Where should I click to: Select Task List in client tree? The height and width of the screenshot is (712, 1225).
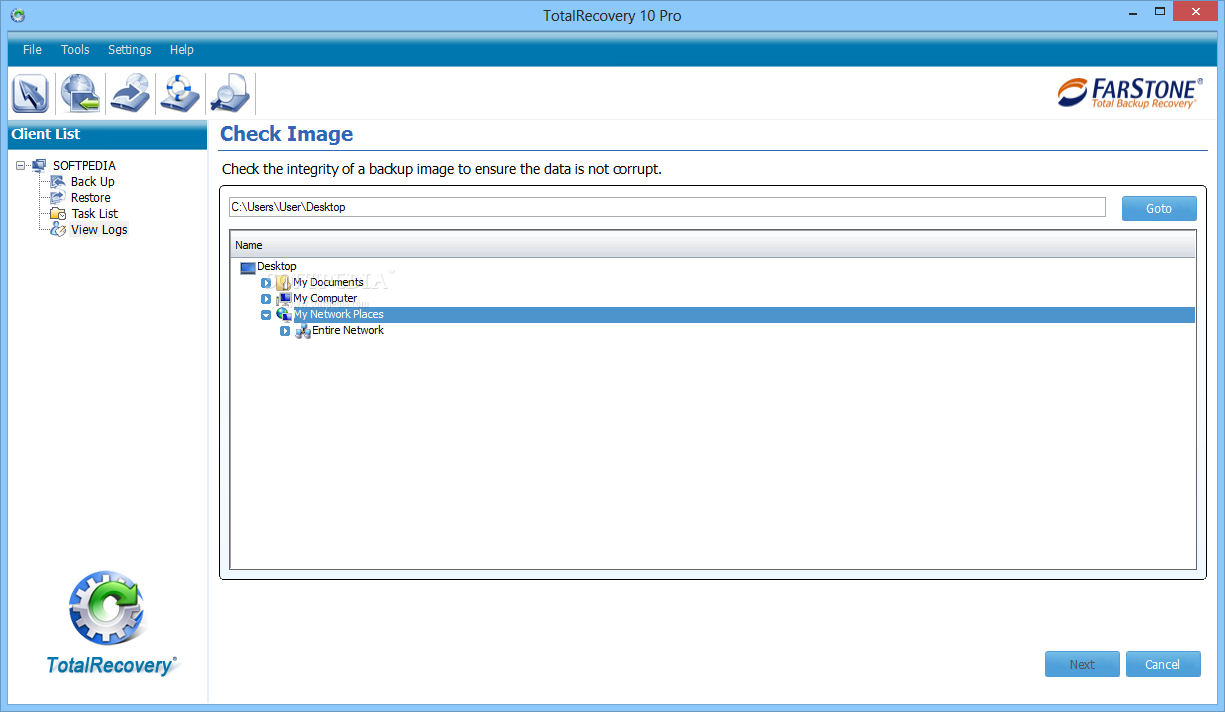pos(95,213)
